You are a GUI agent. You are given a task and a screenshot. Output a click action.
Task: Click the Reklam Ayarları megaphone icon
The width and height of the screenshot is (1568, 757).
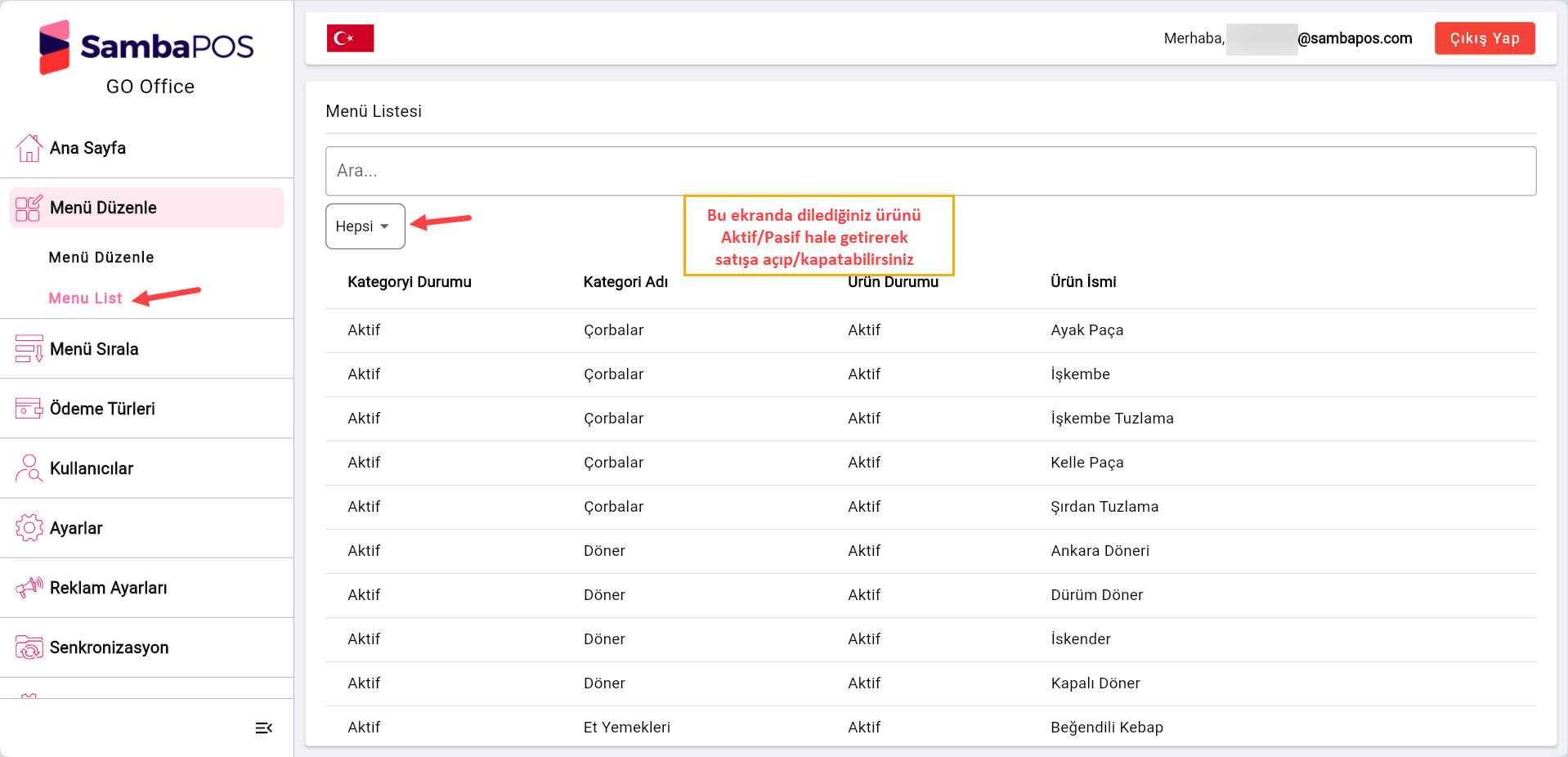point(29,588)
